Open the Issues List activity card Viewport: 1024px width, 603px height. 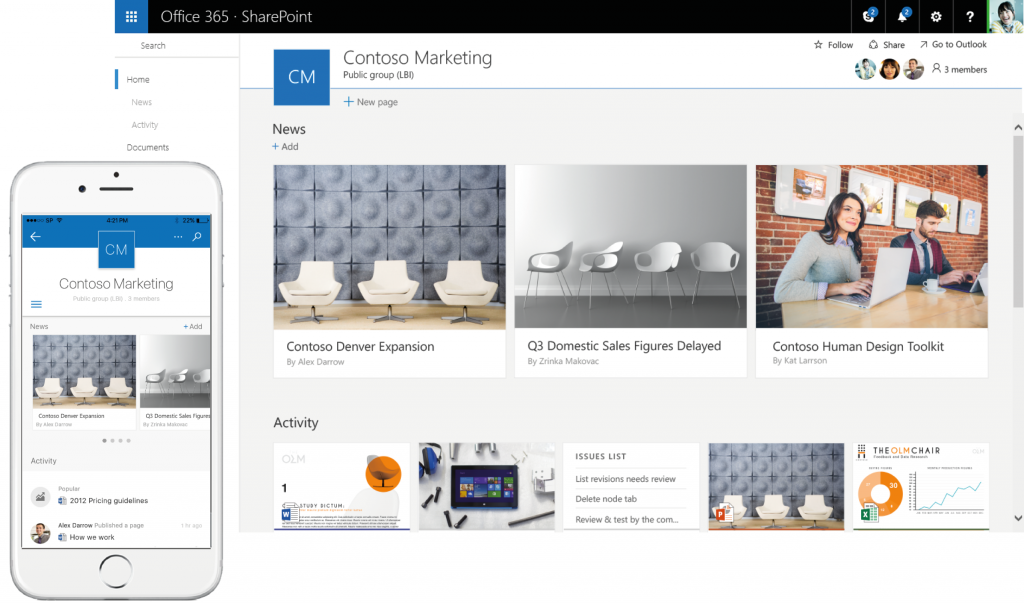tap(631, 487)
